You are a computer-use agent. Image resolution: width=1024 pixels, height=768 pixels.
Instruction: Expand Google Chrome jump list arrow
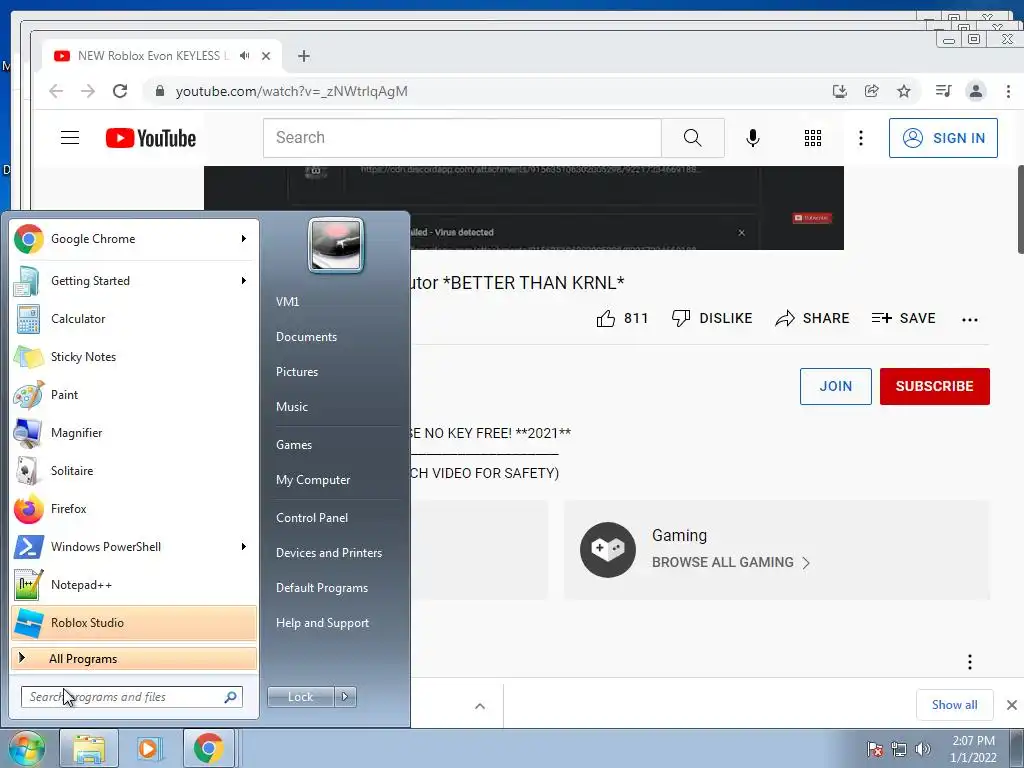[244, 239]
